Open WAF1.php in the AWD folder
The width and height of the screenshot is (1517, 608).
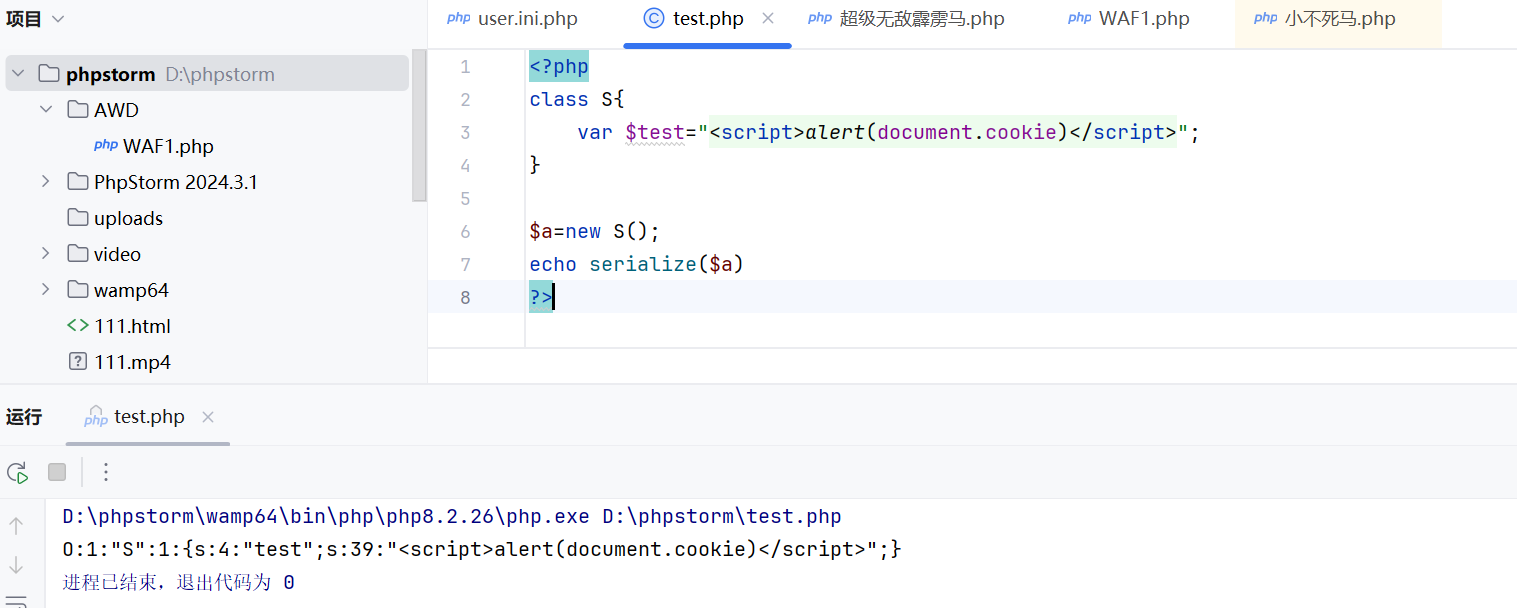[x=167, y=146]
